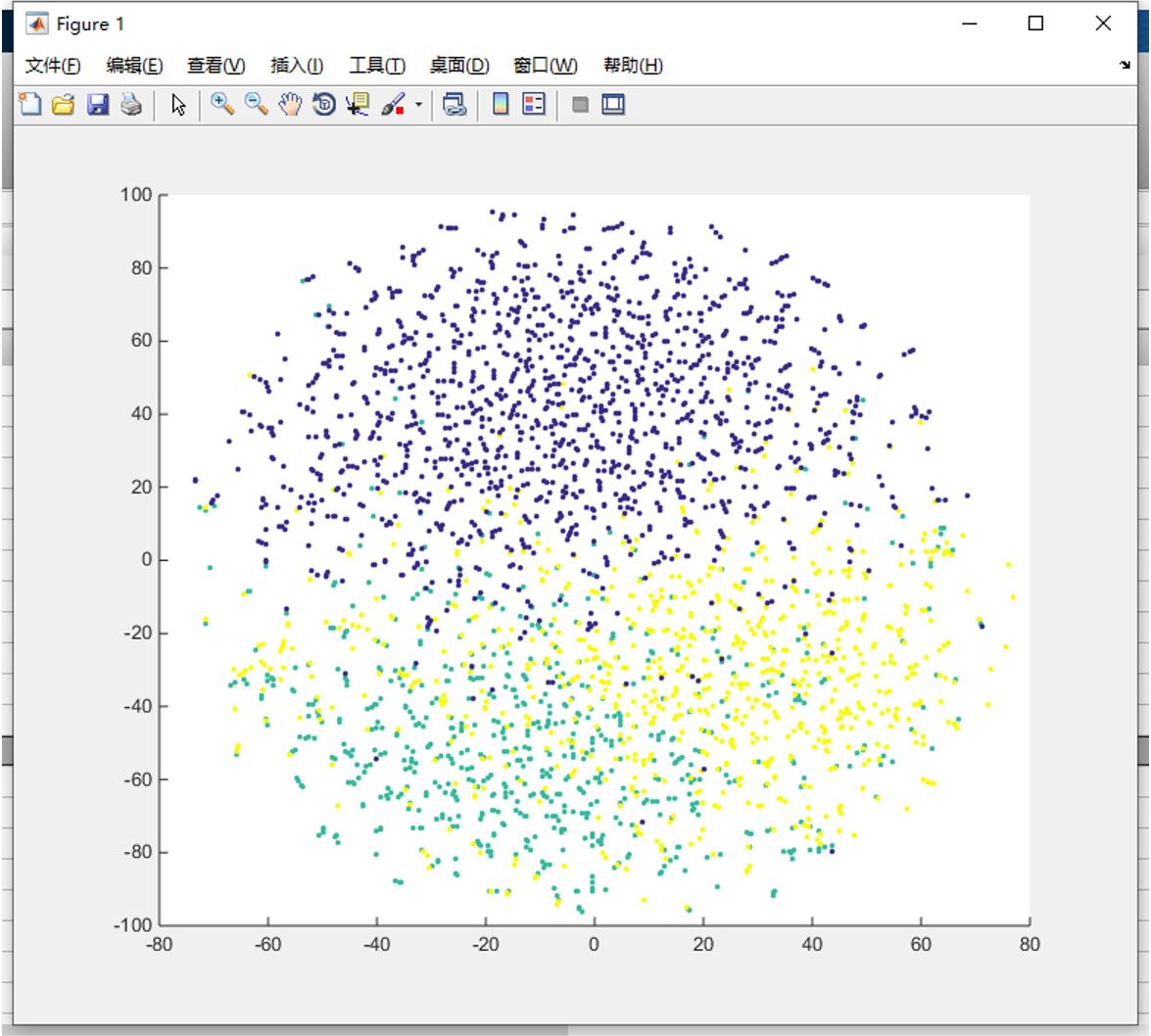Click the Link Plot toolbar button
This screenshot has height=1036, width=1151.
[453, 105]
